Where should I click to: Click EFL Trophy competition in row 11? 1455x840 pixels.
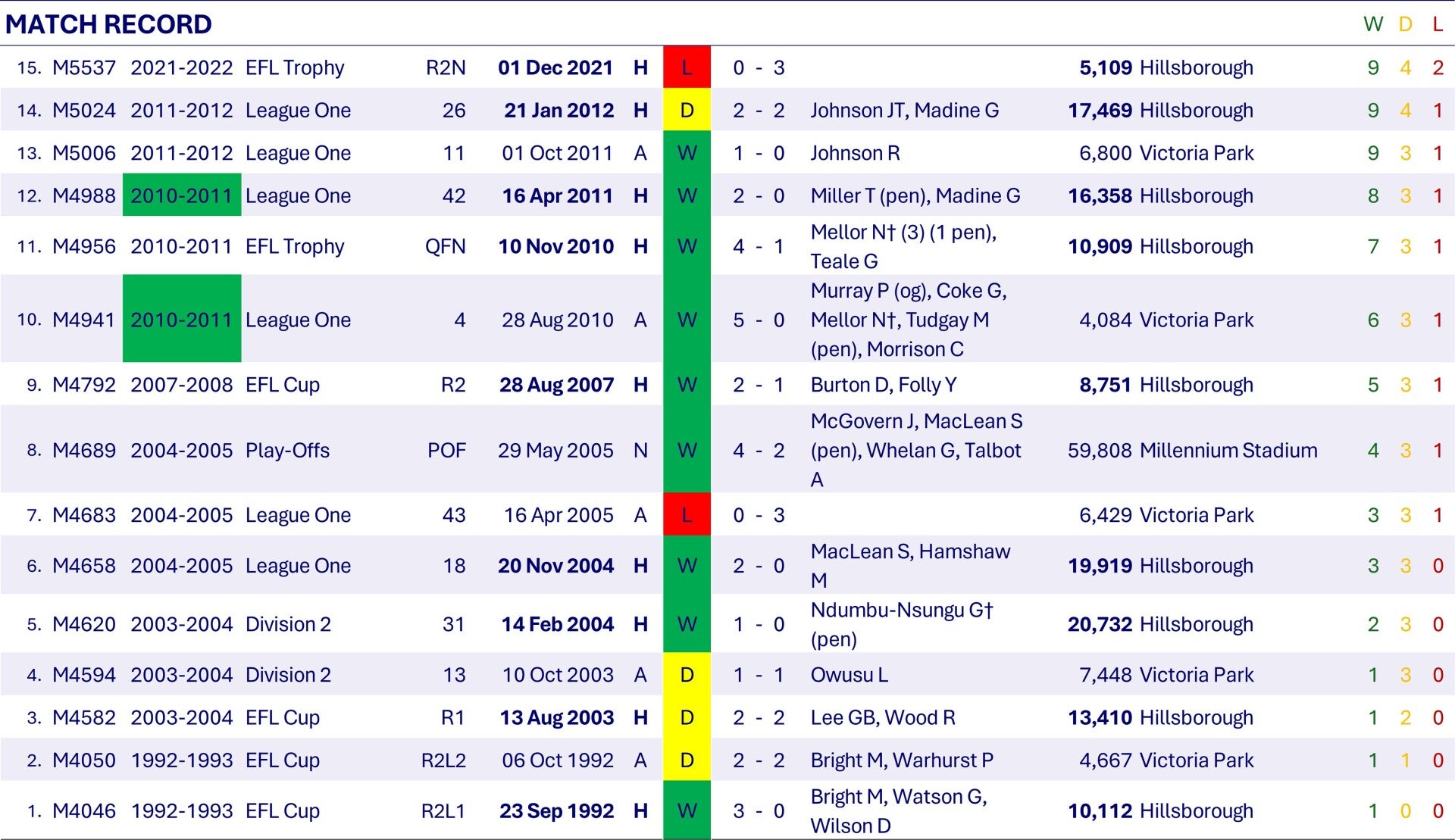point(294,246)
